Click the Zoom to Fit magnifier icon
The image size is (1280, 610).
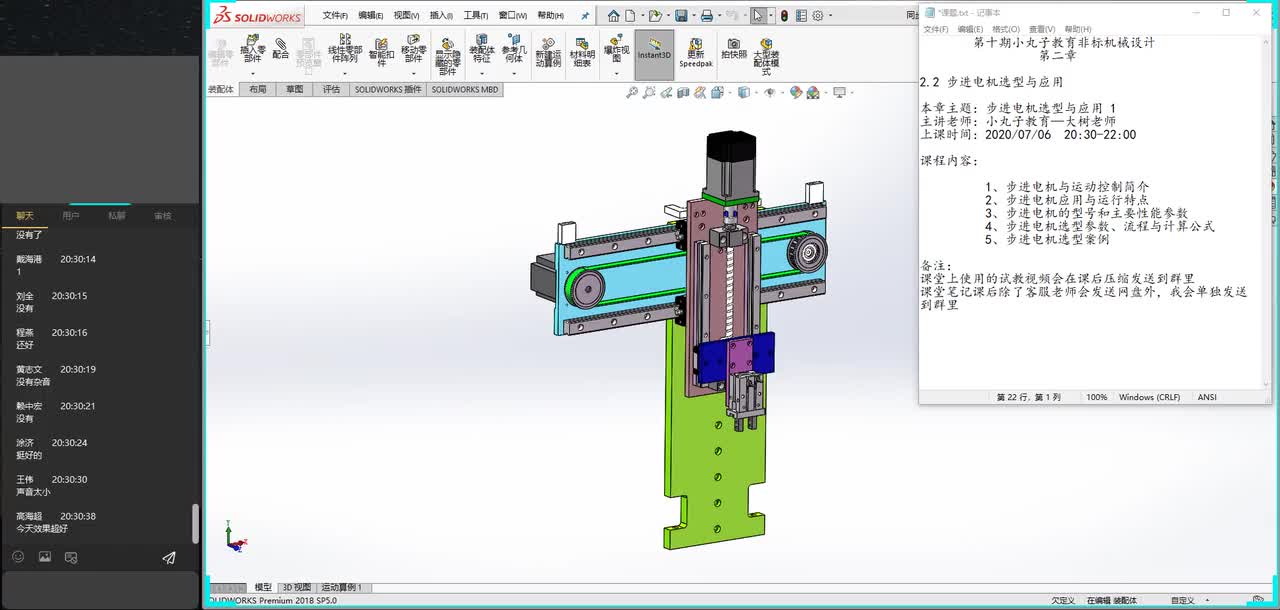[x=632, y=92]
